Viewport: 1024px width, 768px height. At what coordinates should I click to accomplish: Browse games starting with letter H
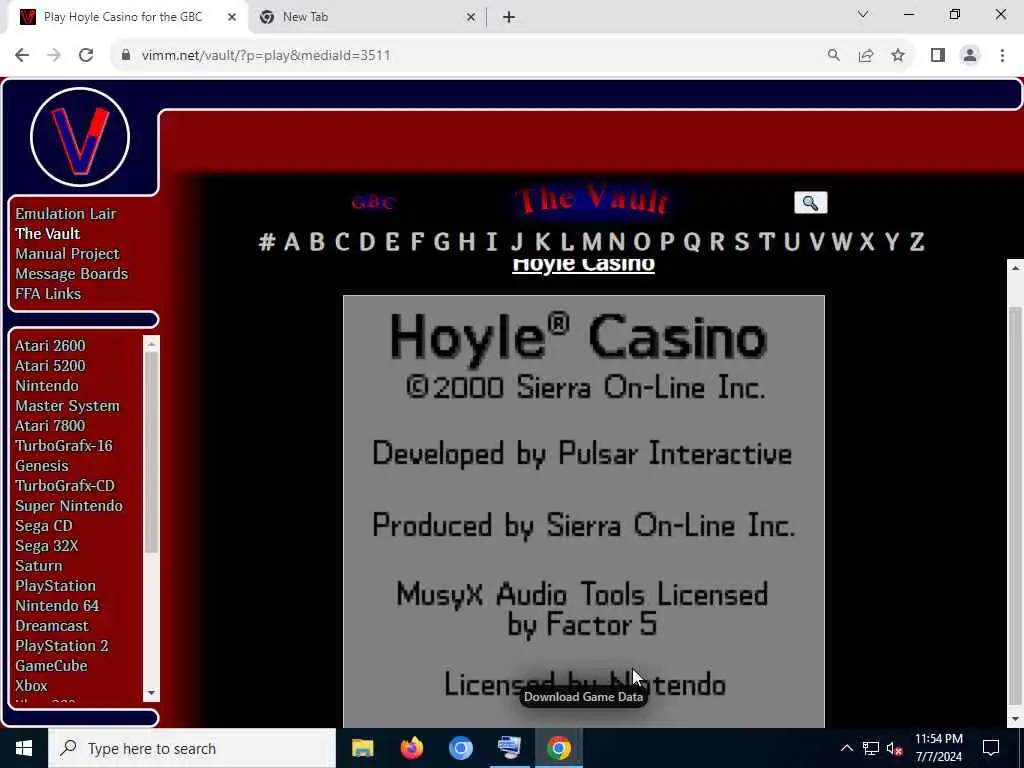click(x=466, y=242)
